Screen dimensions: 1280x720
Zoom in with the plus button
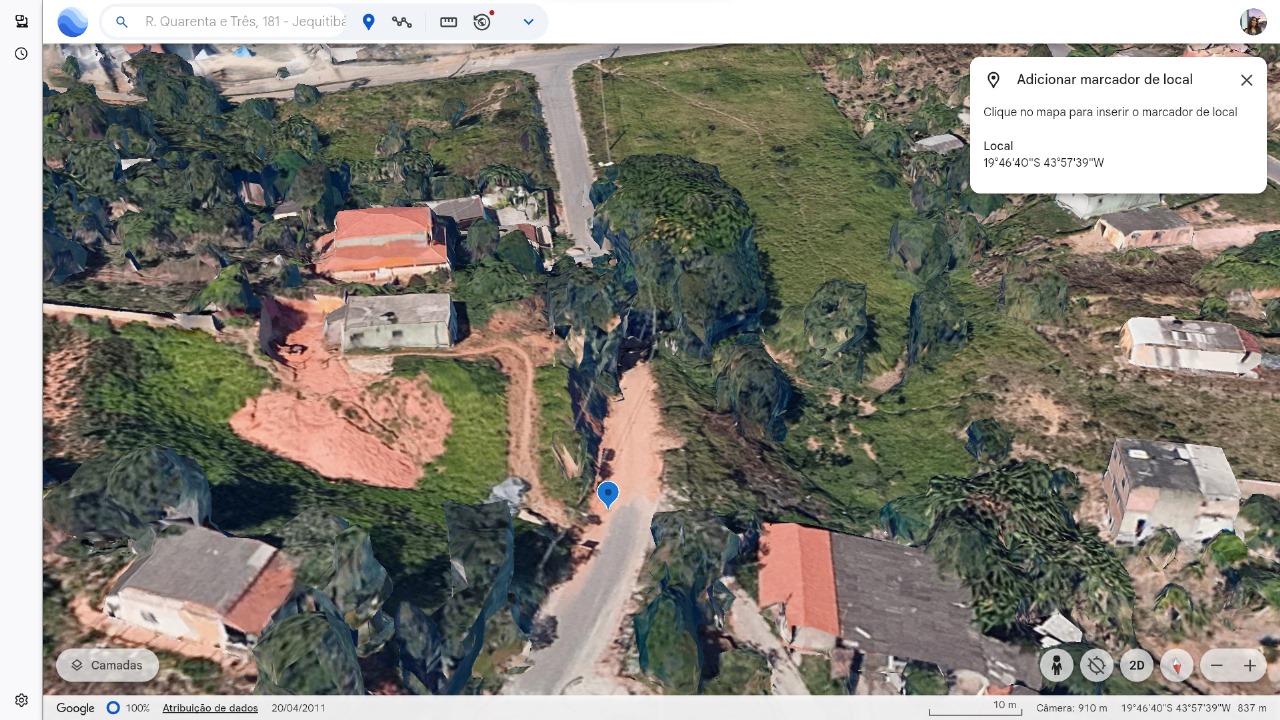[x=1249, y=665]
